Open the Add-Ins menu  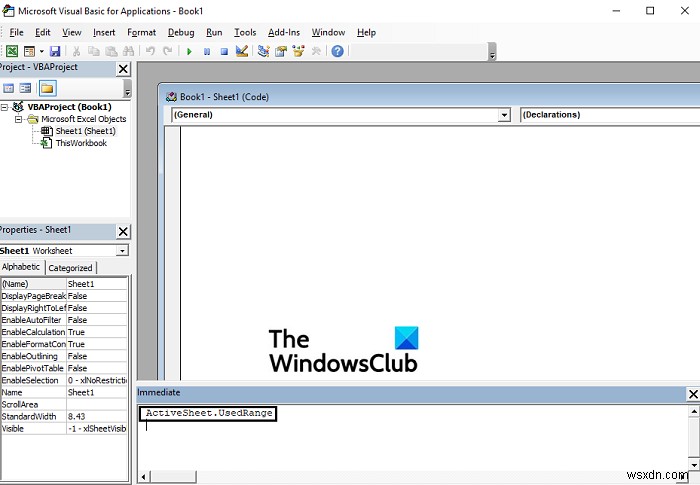pyautogui.click(x=284, y=33)
